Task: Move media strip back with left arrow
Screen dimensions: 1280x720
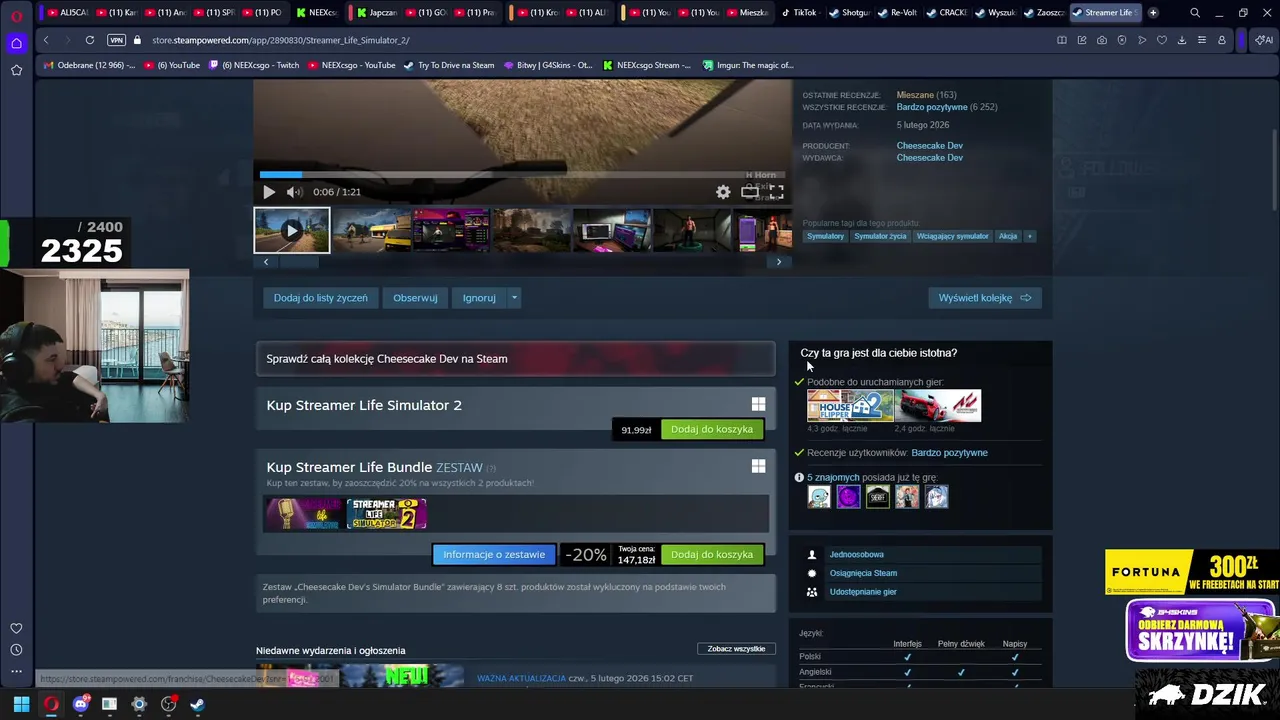Action: click(266, 262)
